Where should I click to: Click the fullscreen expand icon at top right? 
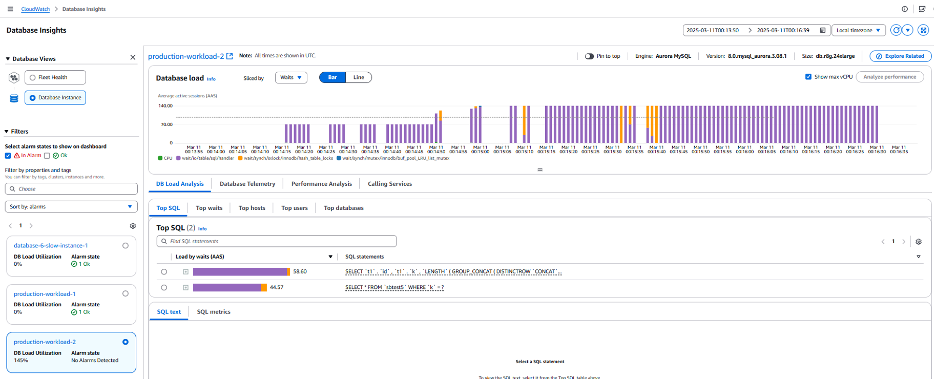coord(922,30)
